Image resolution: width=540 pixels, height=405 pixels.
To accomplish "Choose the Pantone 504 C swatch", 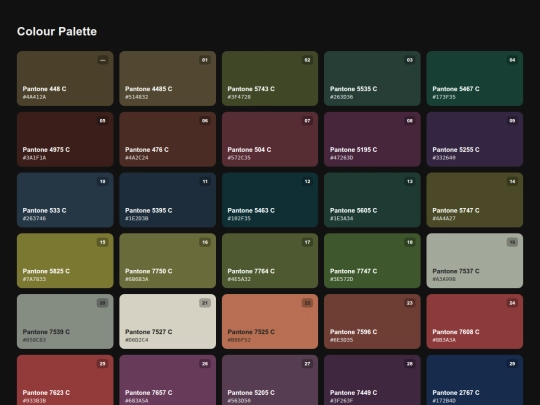I will pyautogui.click(x=270, y=139).
